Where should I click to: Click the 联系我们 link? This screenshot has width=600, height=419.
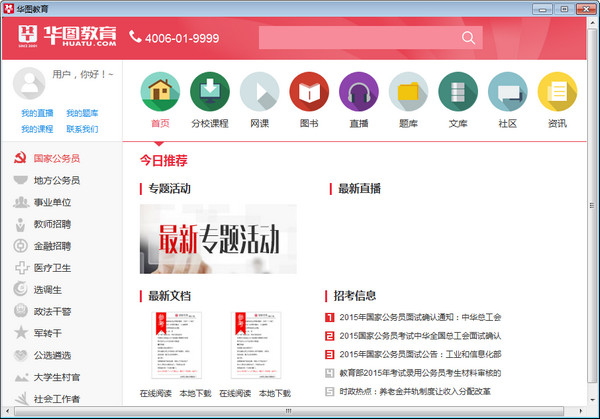point(82,129)
